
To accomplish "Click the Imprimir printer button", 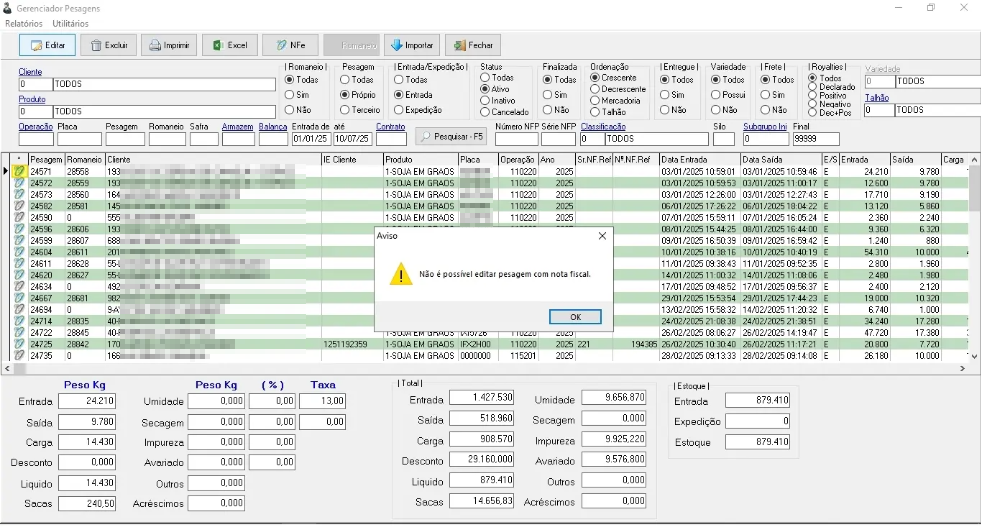I will [169, 45].
